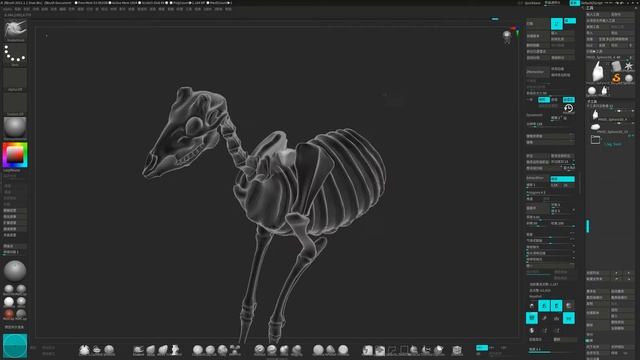Click the folder icon below the subtool list
The height and width of the screenshot is (360, 640).
tap(596, 140)
